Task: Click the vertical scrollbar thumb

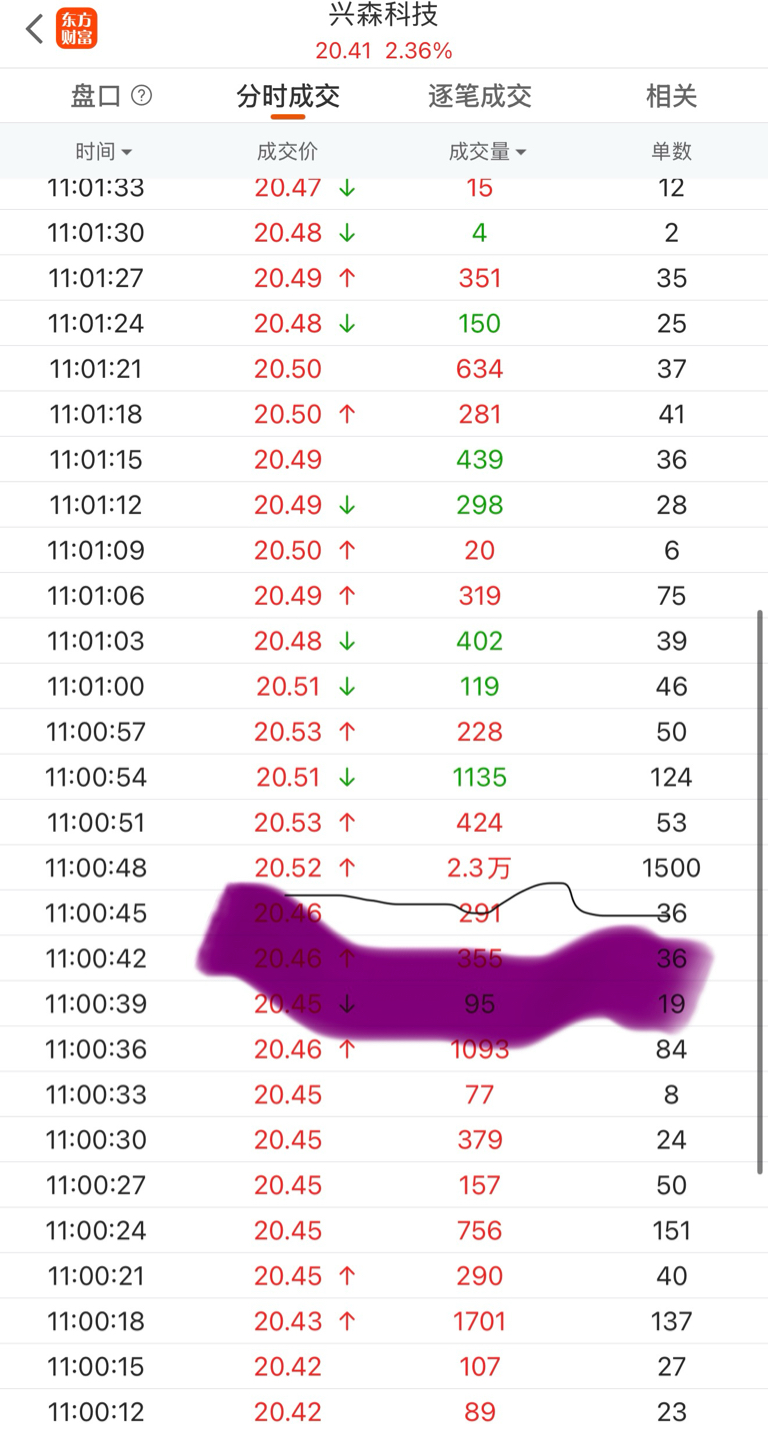Action: click(x=761, y=892)
